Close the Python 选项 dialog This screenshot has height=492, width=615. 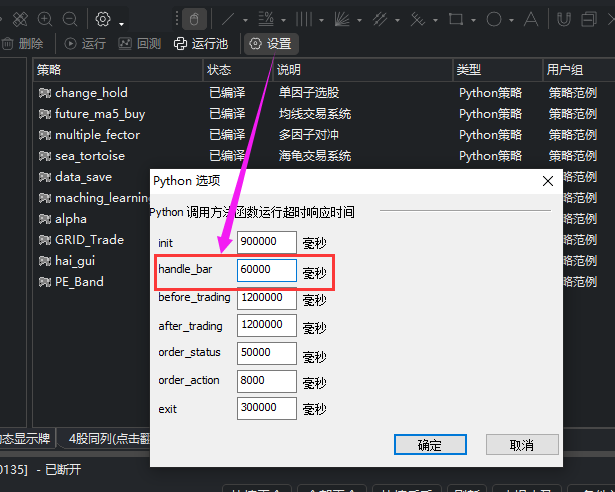coord(548,181)
